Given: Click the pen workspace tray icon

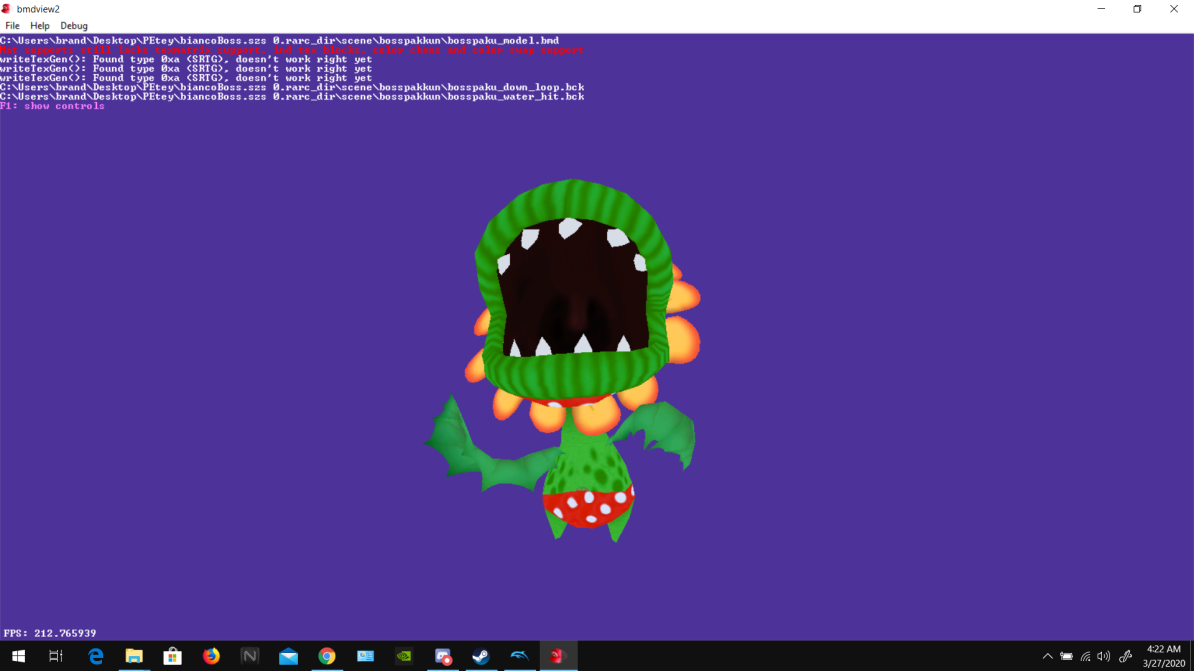Looking at the screenshot, I should pyautogui.click(x=1125, y=656).
